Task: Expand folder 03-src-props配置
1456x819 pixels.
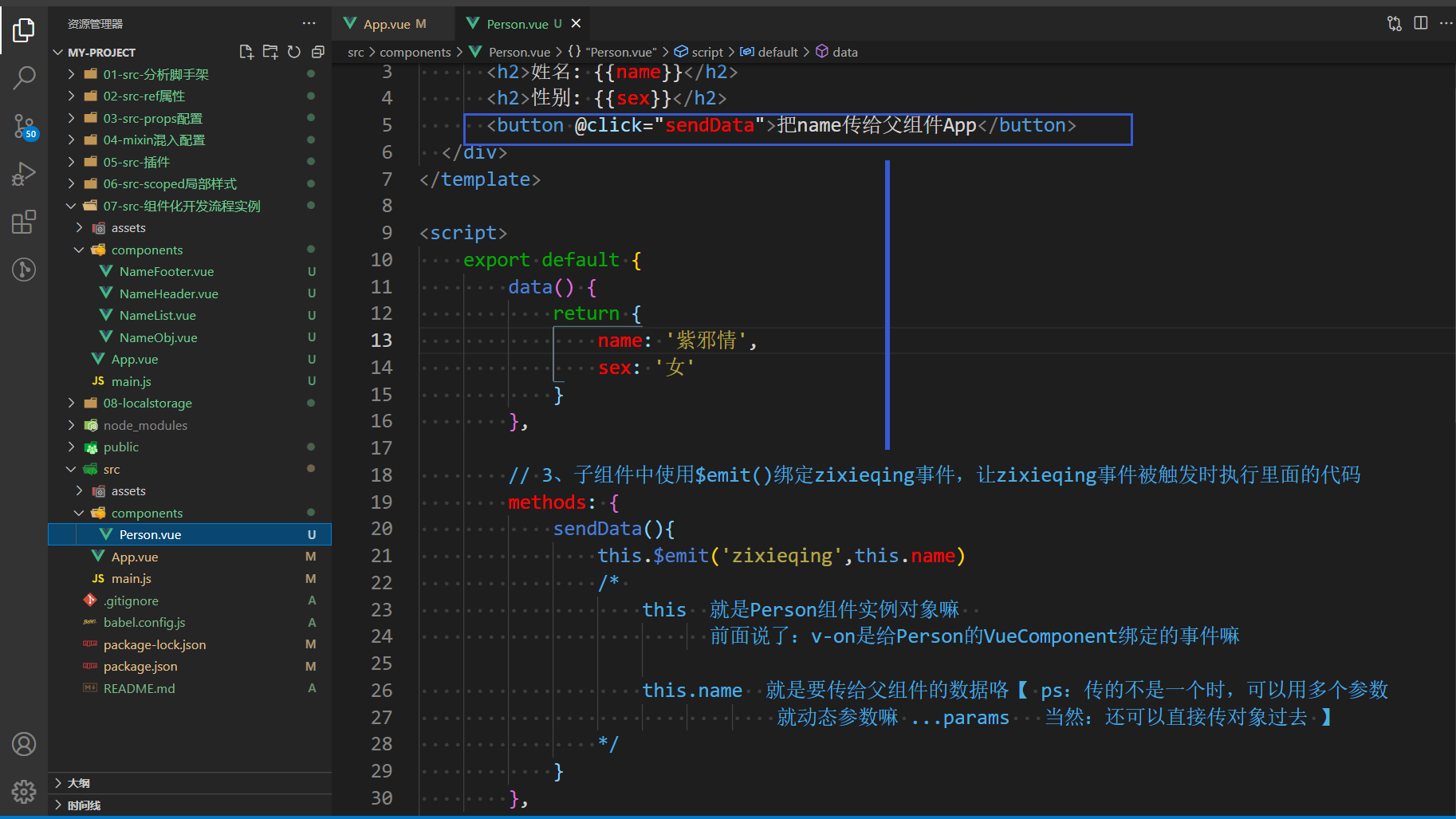Action: (x=190, y=118)
